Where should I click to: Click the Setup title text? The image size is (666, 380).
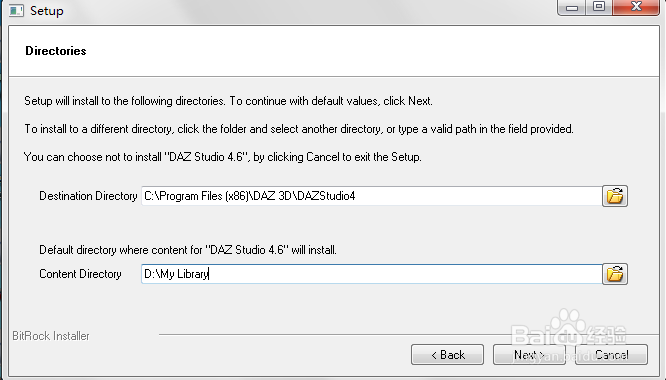pyautogui.click(x=47, y=11)
